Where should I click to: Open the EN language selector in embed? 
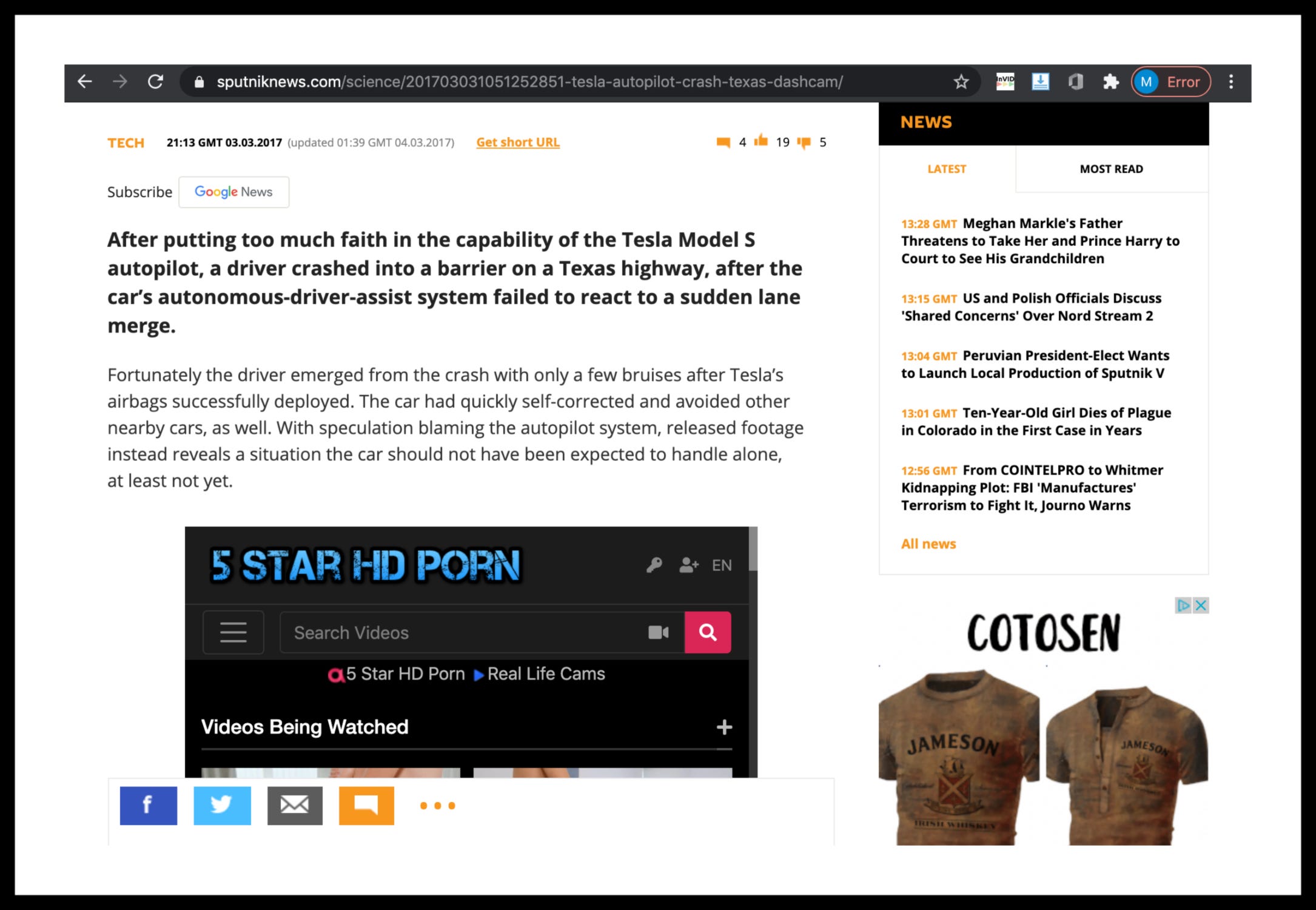(x=722, y=565)
